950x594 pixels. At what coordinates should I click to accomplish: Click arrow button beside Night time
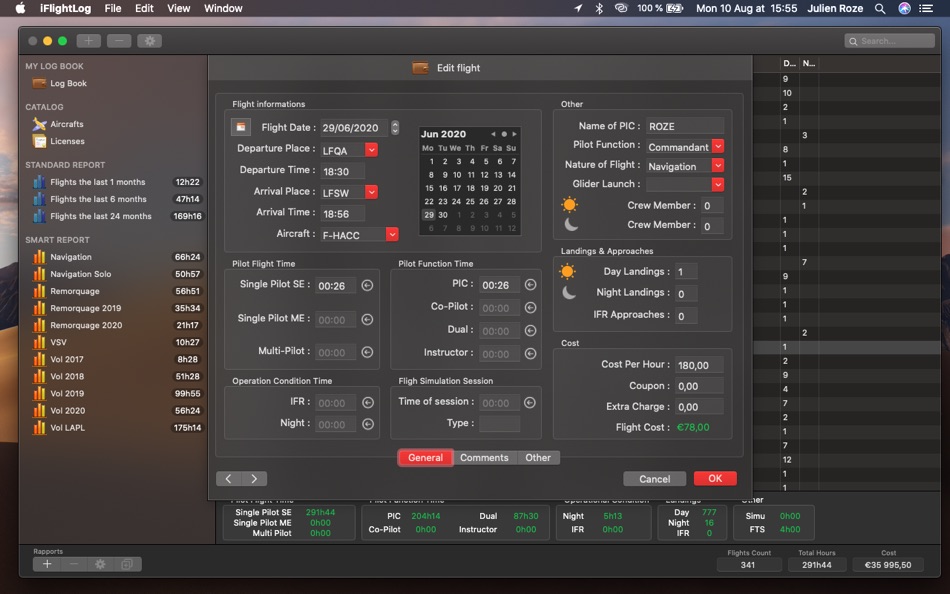pos(367,424)
